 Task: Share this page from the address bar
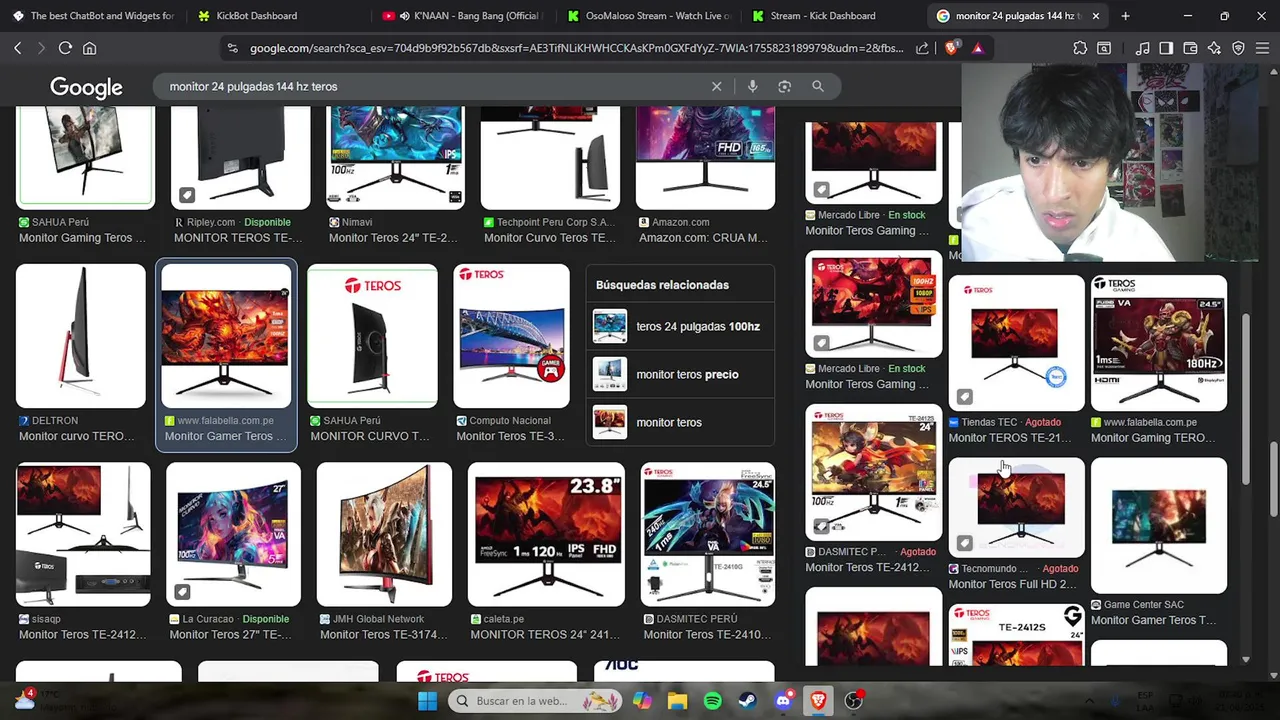922,48
